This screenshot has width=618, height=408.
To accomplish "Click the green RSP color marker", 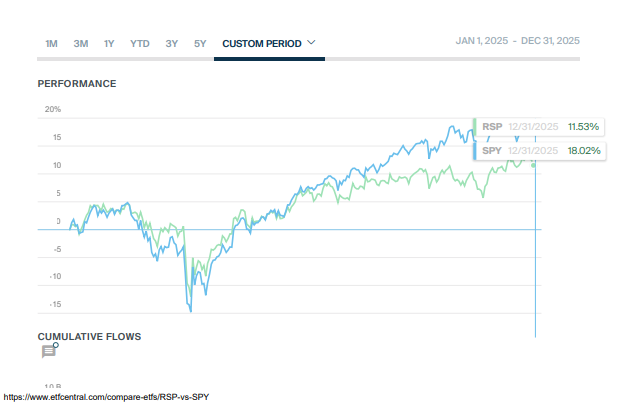I will click(x=475, y=127).
